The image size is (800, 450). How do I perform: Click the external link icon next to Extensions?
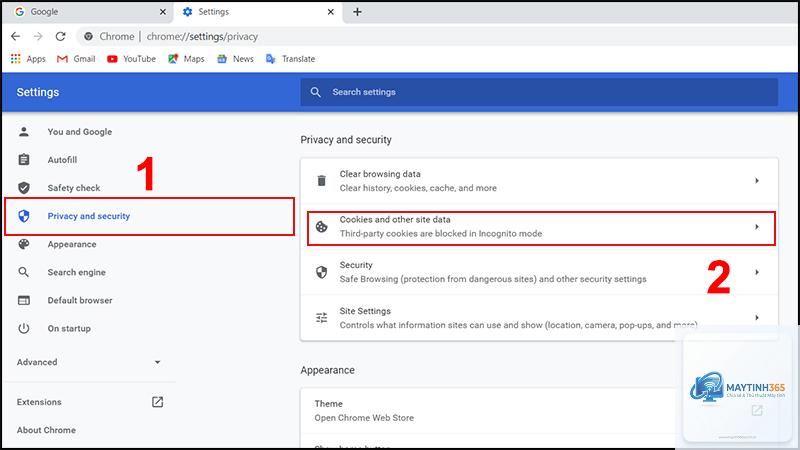pyautogui.click(x=158, y=402)
